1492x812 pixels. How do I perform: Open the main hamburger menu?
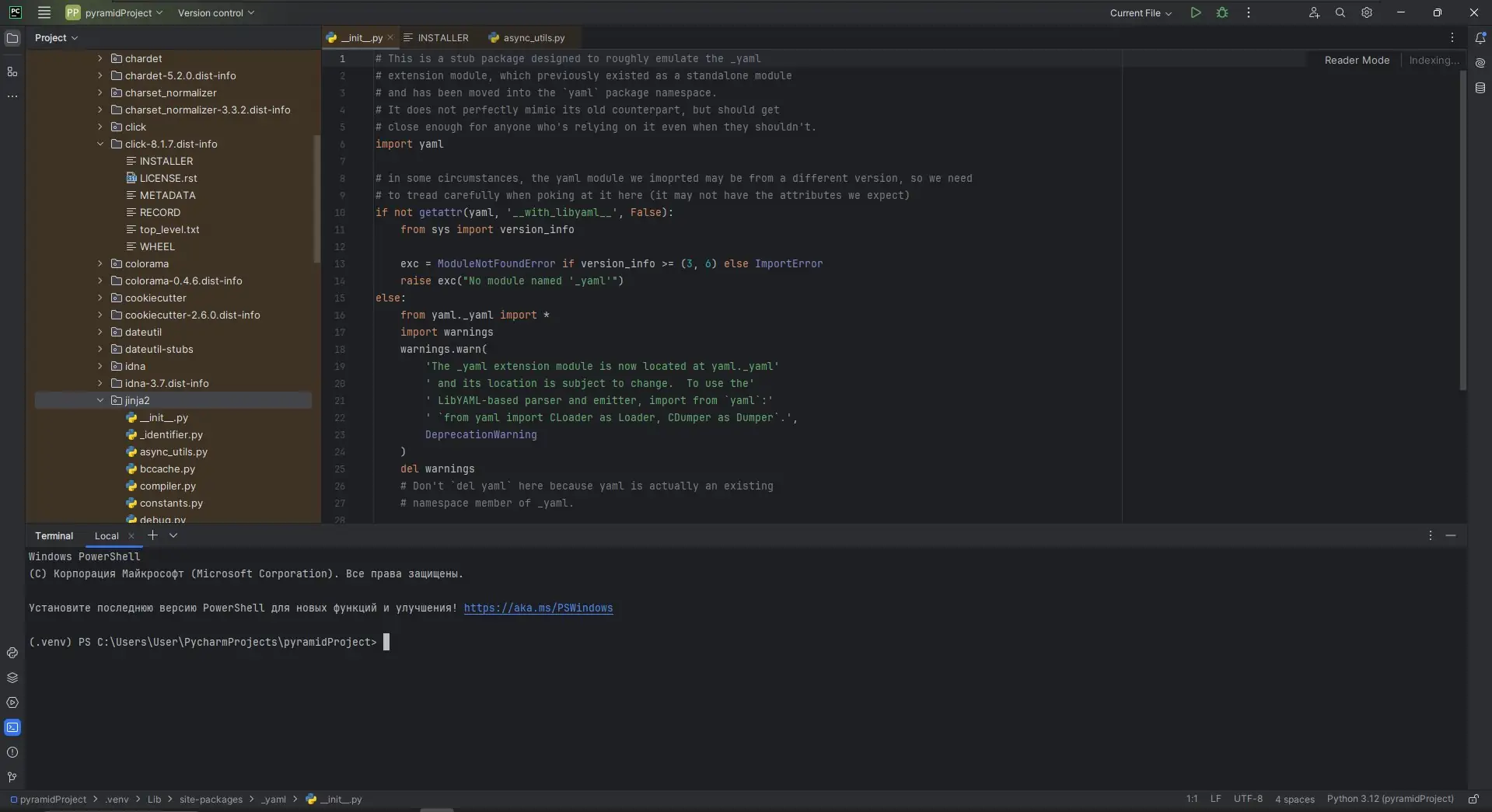44,12
